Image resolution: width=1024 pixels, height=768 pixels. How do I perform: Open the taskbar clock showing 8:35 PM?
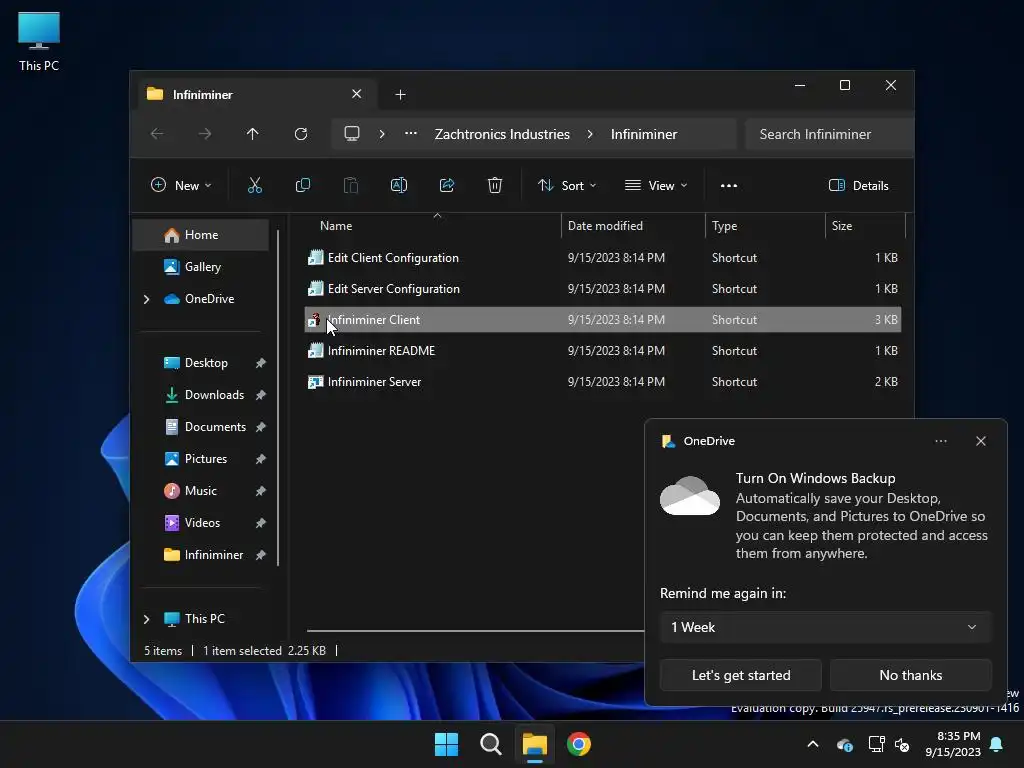point(952,744)
